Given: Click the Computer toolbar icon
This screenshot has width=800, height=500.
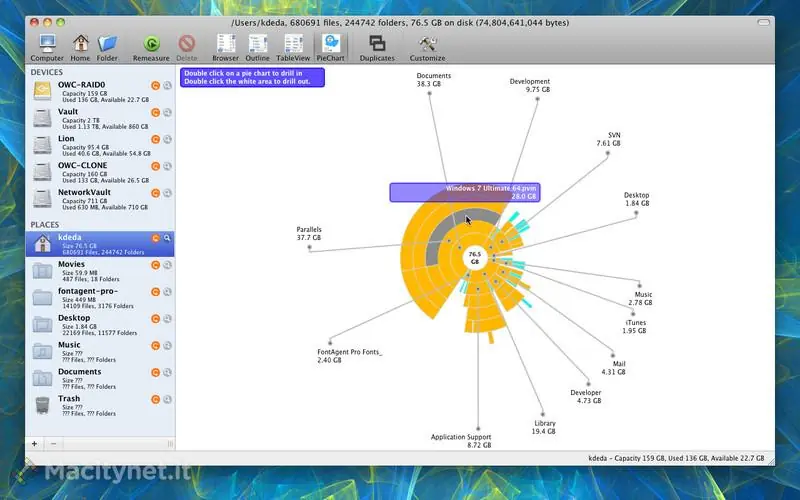Looking at the screenshot, I should click(x=46, y=44).
